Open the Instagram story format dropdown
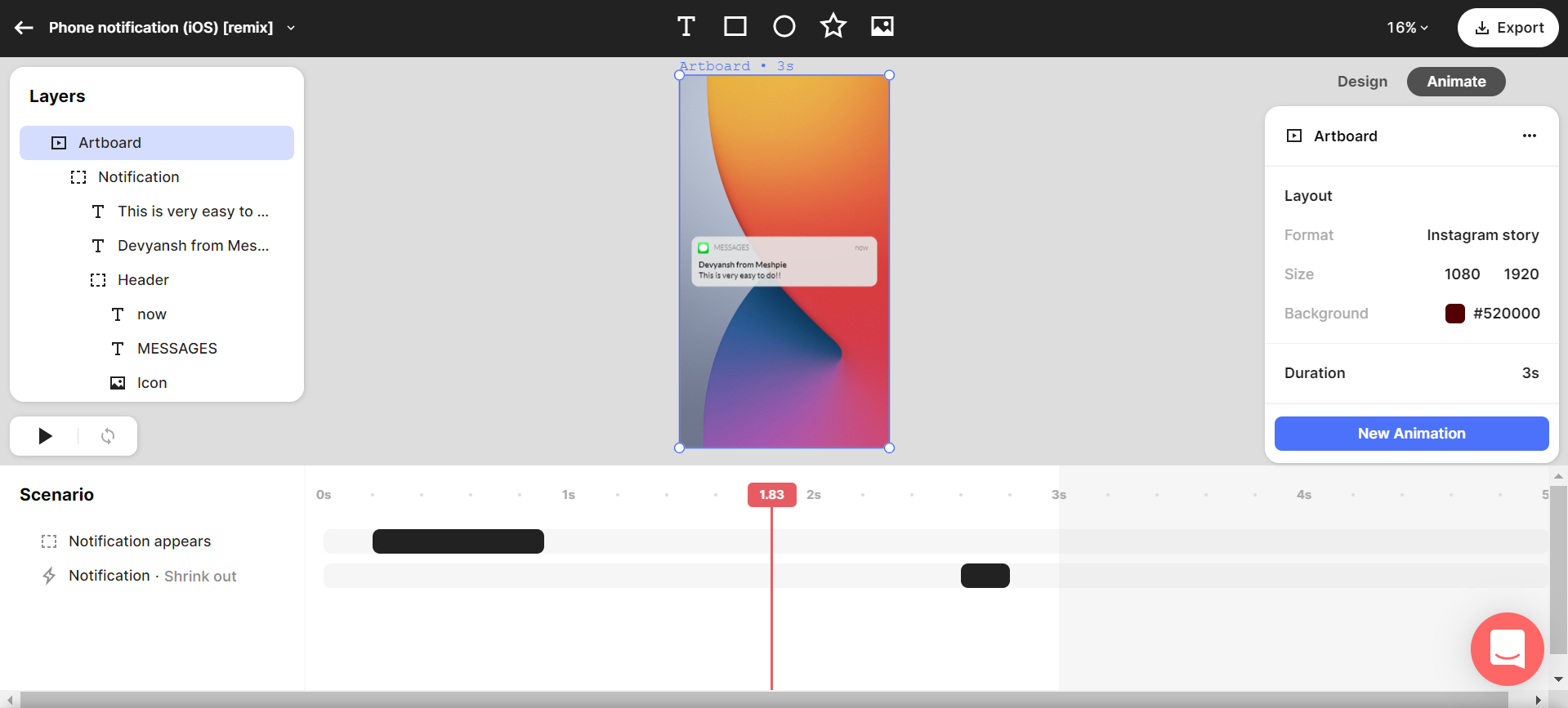Image resolution: width=1568 pixels, height=708 pixels. (x=1482, y=235)
